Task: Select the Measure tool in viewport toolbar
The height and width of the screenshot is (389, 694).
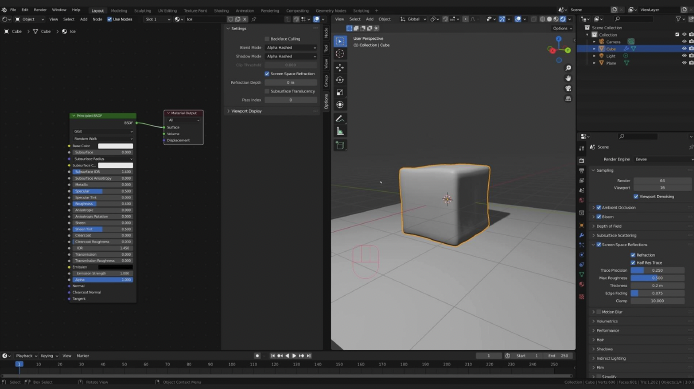Action: [x=340, y=131]
